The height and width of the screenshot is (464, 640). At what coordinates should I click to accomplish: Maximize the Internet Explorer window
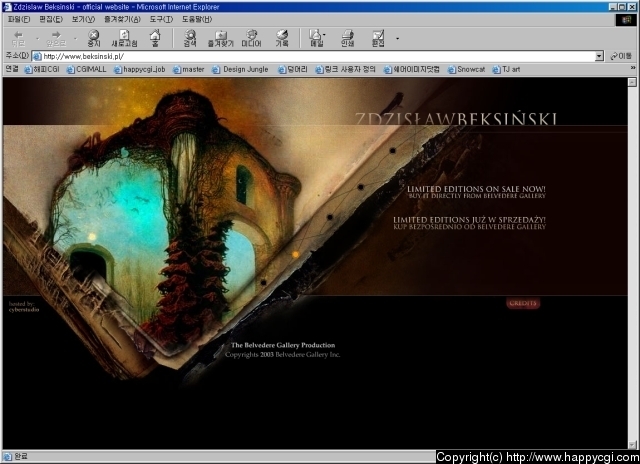click(x=622, y=7)
